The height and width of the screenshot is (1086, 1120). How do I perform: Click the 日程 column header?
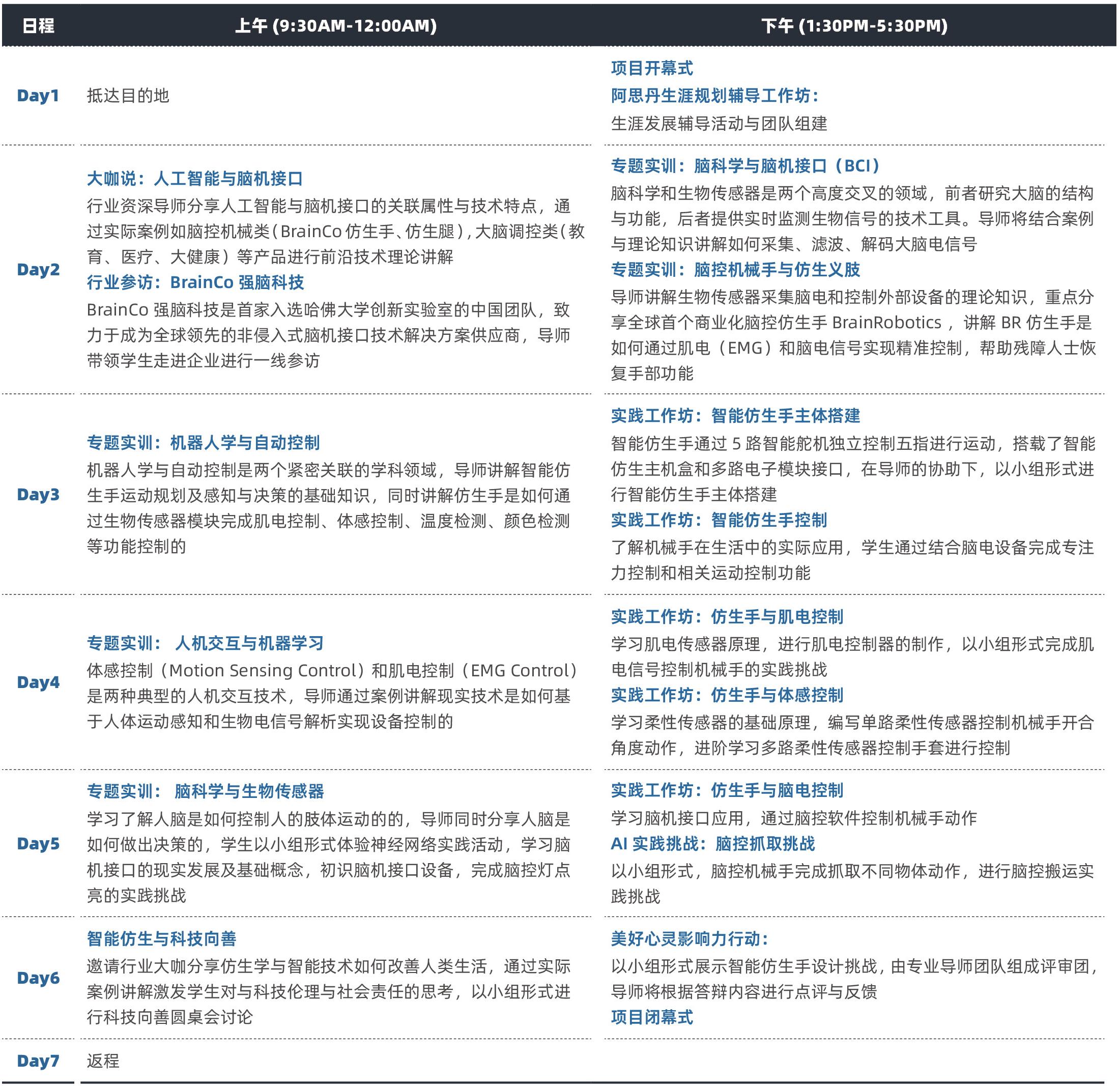(38, 26)
